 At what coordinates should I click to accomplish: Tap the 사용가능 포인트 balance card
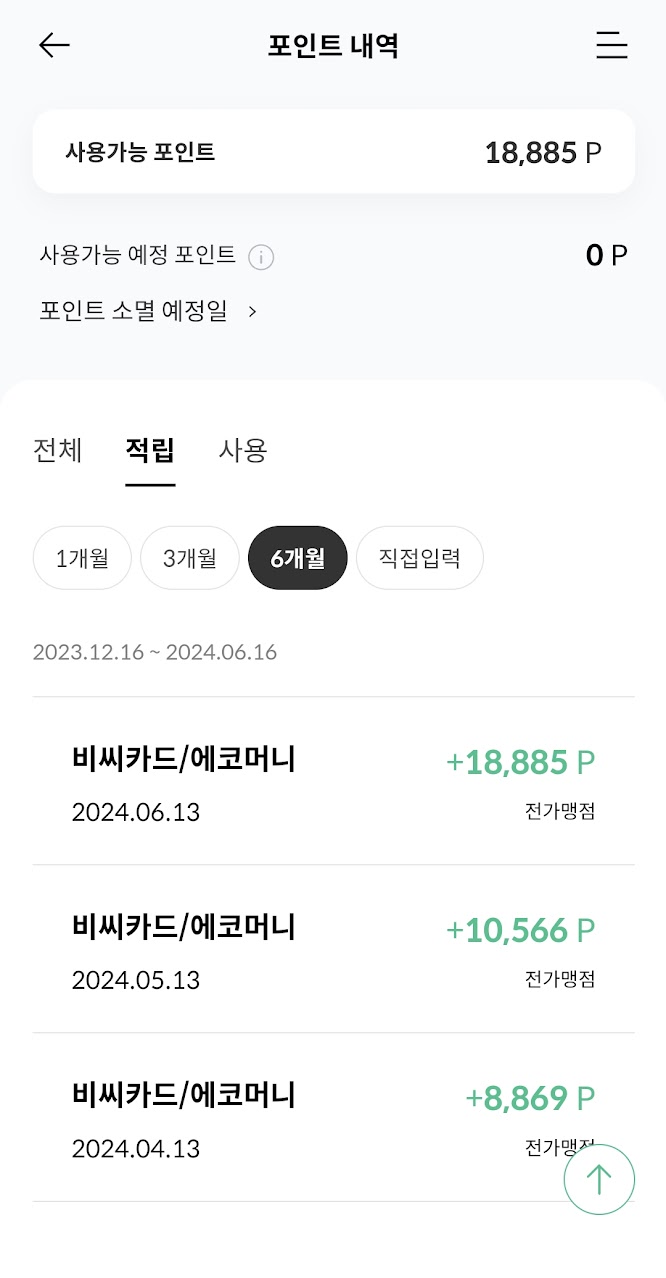pyautogui.click(x=333, y=151)
